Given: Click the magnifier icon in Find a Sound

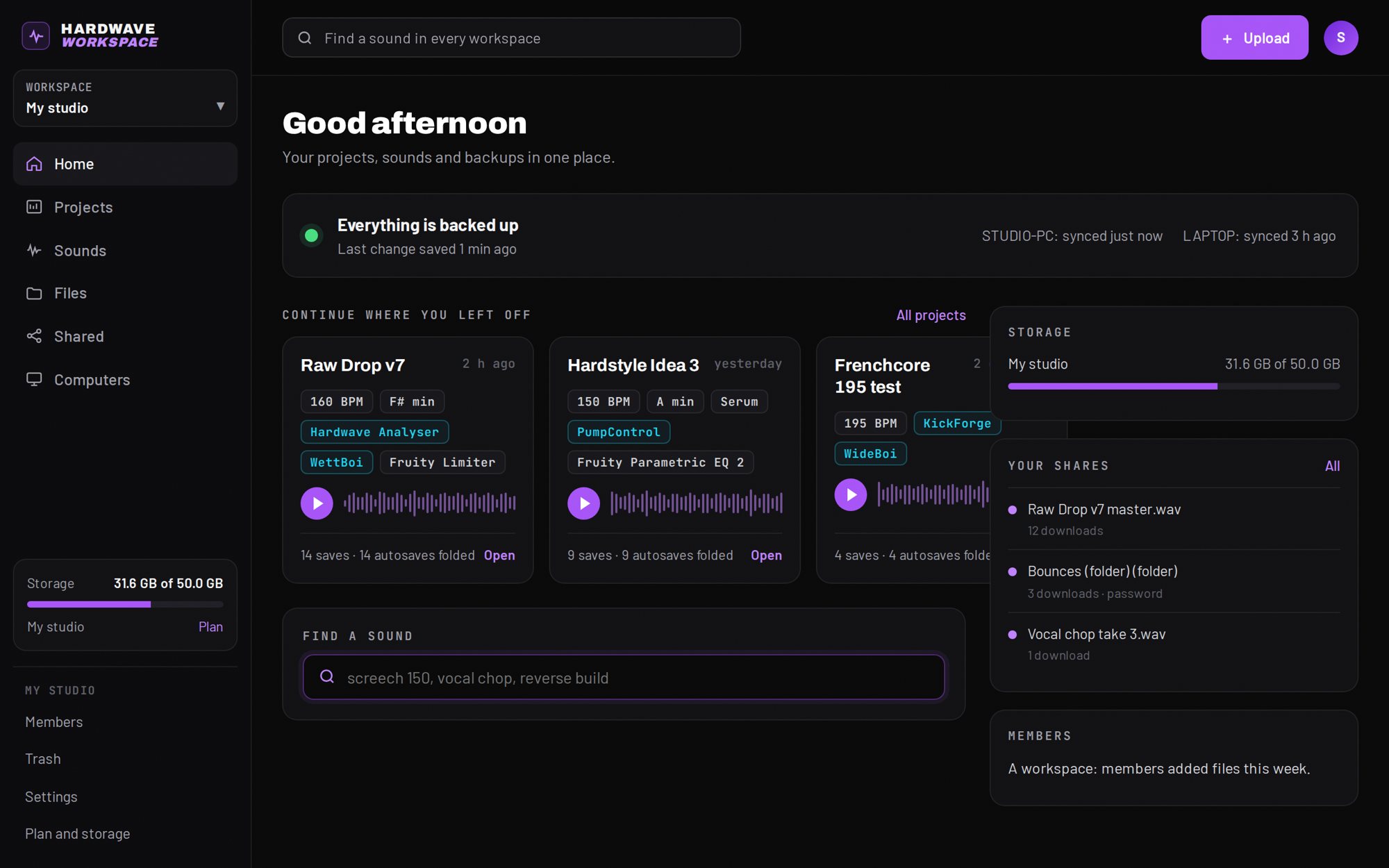Looking at the screenshot, I should [x=327, y=676].
